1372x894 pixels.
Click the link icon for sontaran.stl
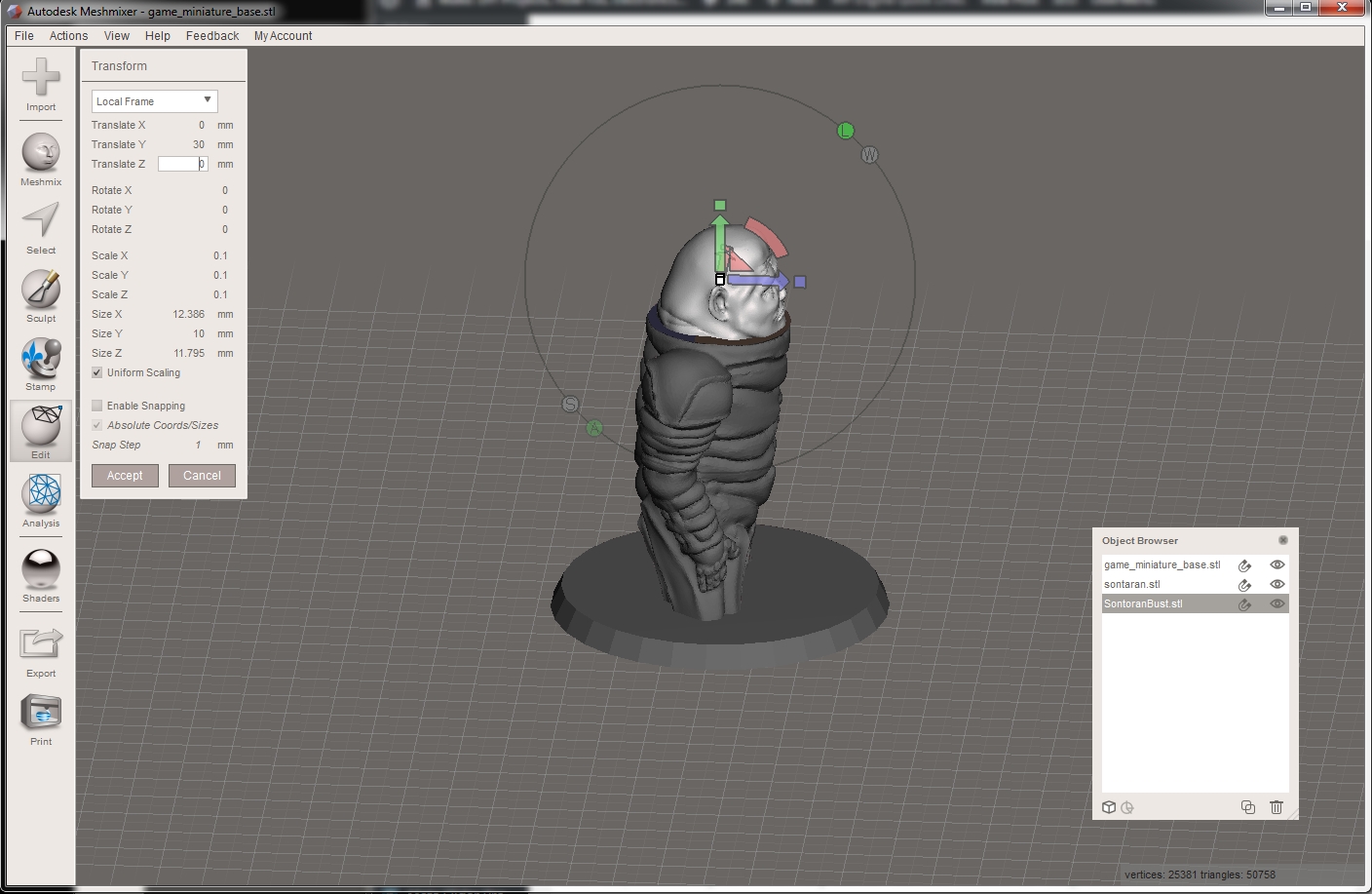click(x=1244, y=585)
